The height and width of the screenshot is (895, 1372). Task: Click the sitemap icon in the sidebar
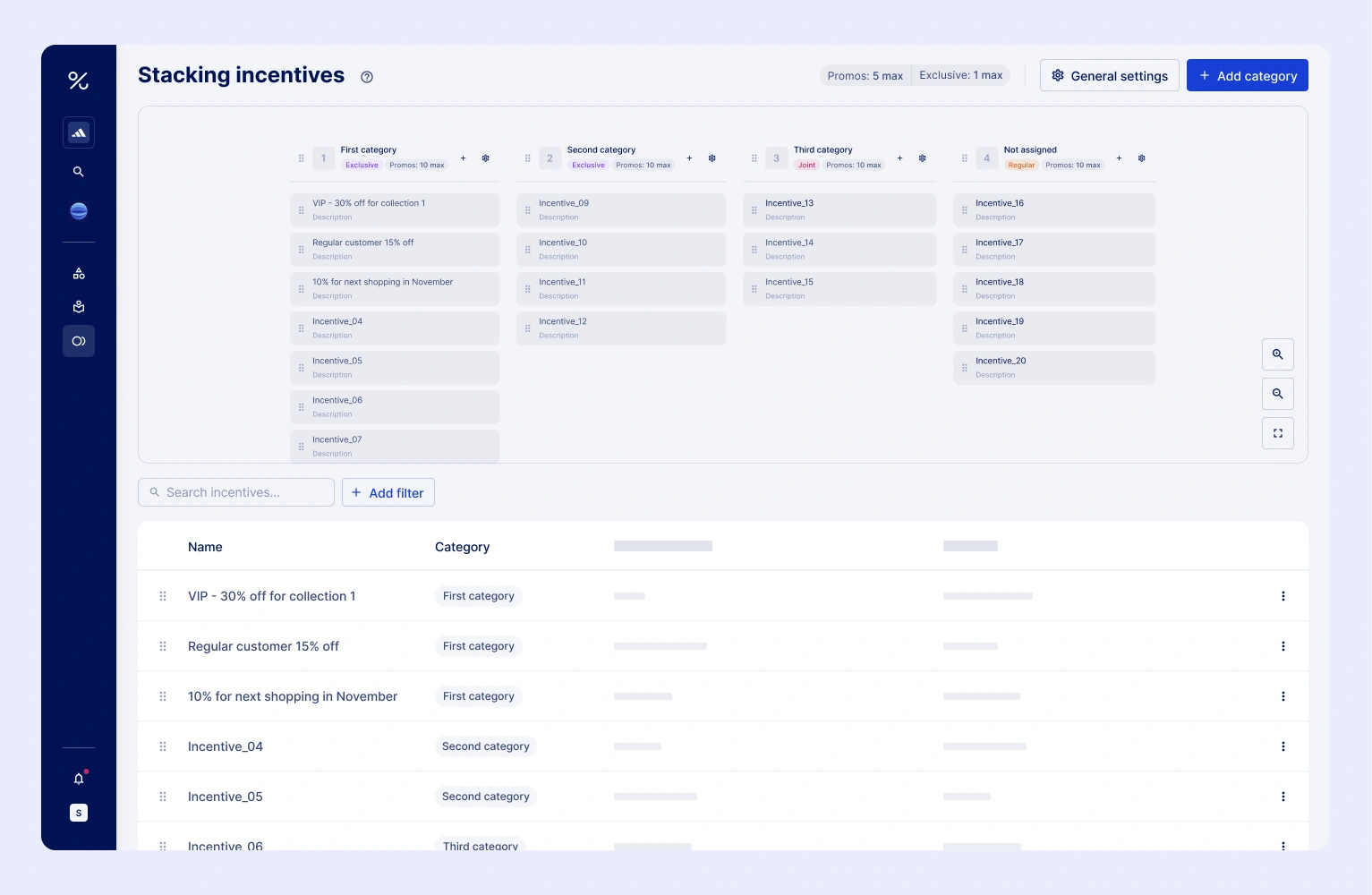[79, 273]
